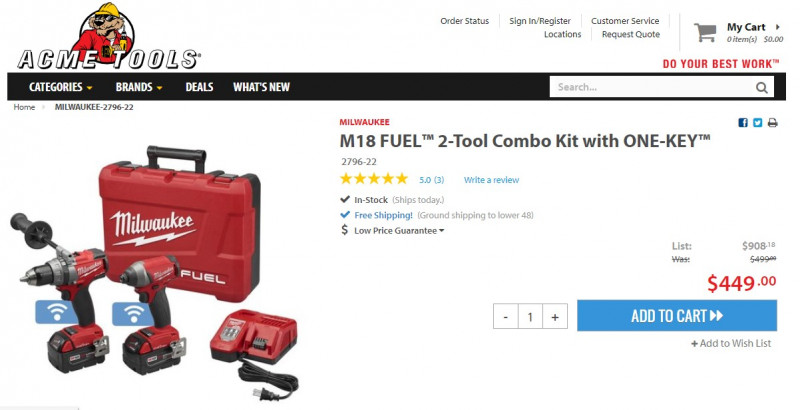Click the Add to Wish List link
Viewport: 800px width, 410px height.
click(x=731, y=344)
